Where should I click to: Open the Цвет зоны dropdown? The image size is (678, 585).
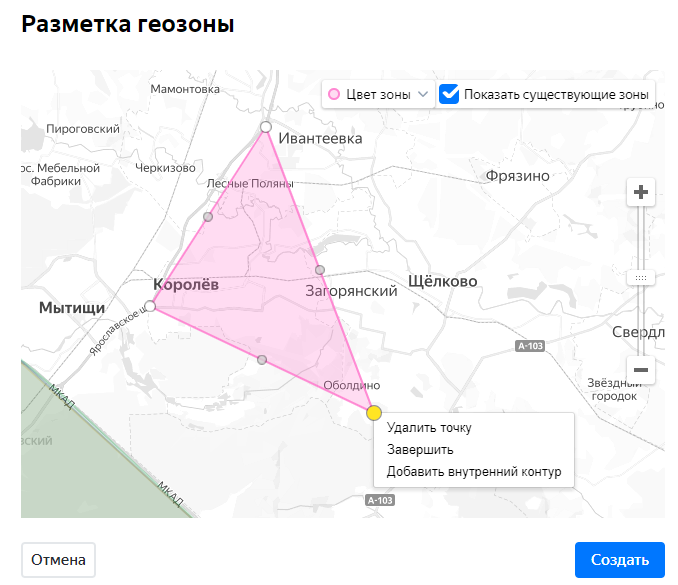tap(378, 95)
